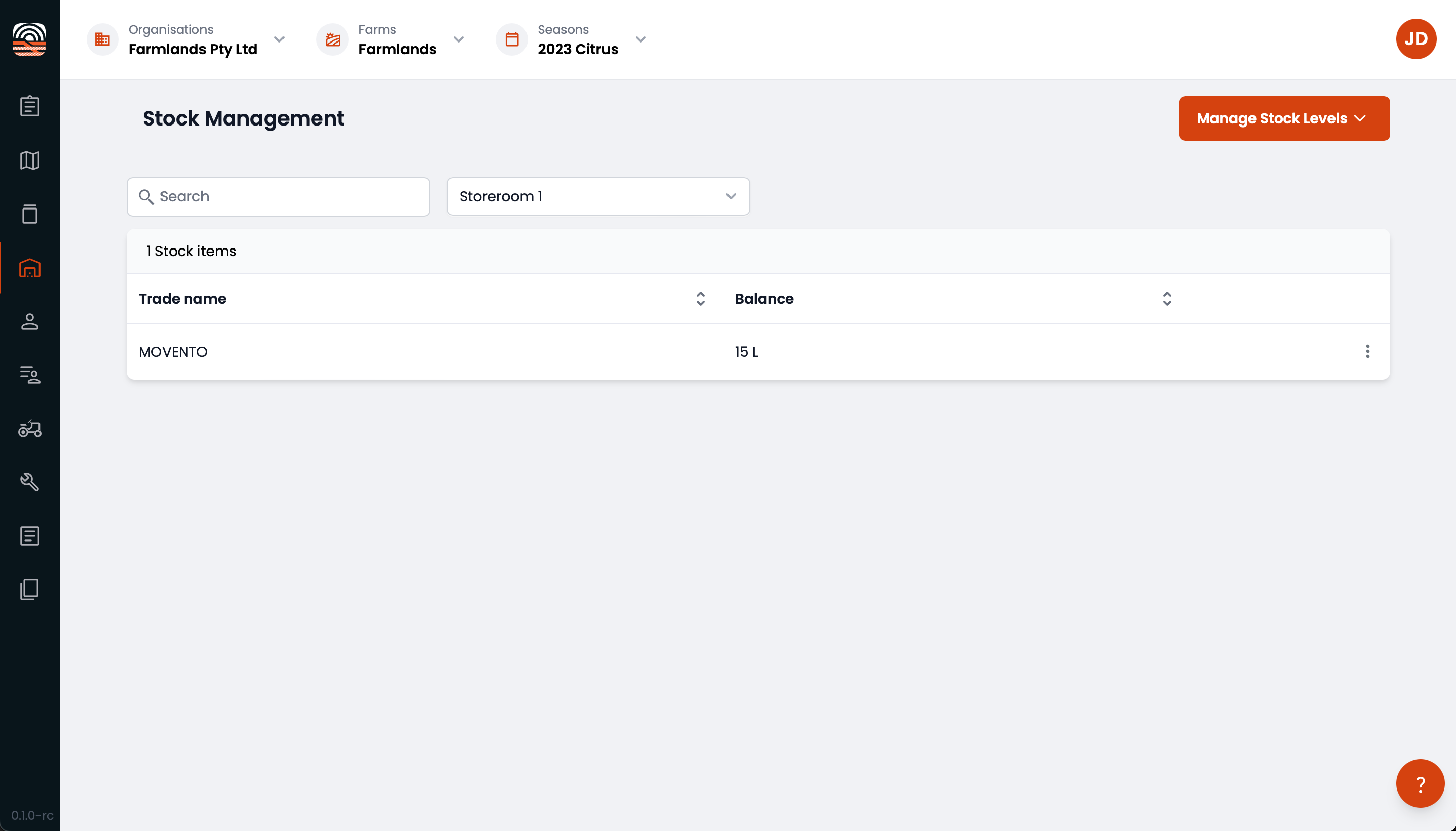Screen dimensions: 1456x831
Task: Select the stock shed sidebar icon
Action: click(x=30, y=268)
